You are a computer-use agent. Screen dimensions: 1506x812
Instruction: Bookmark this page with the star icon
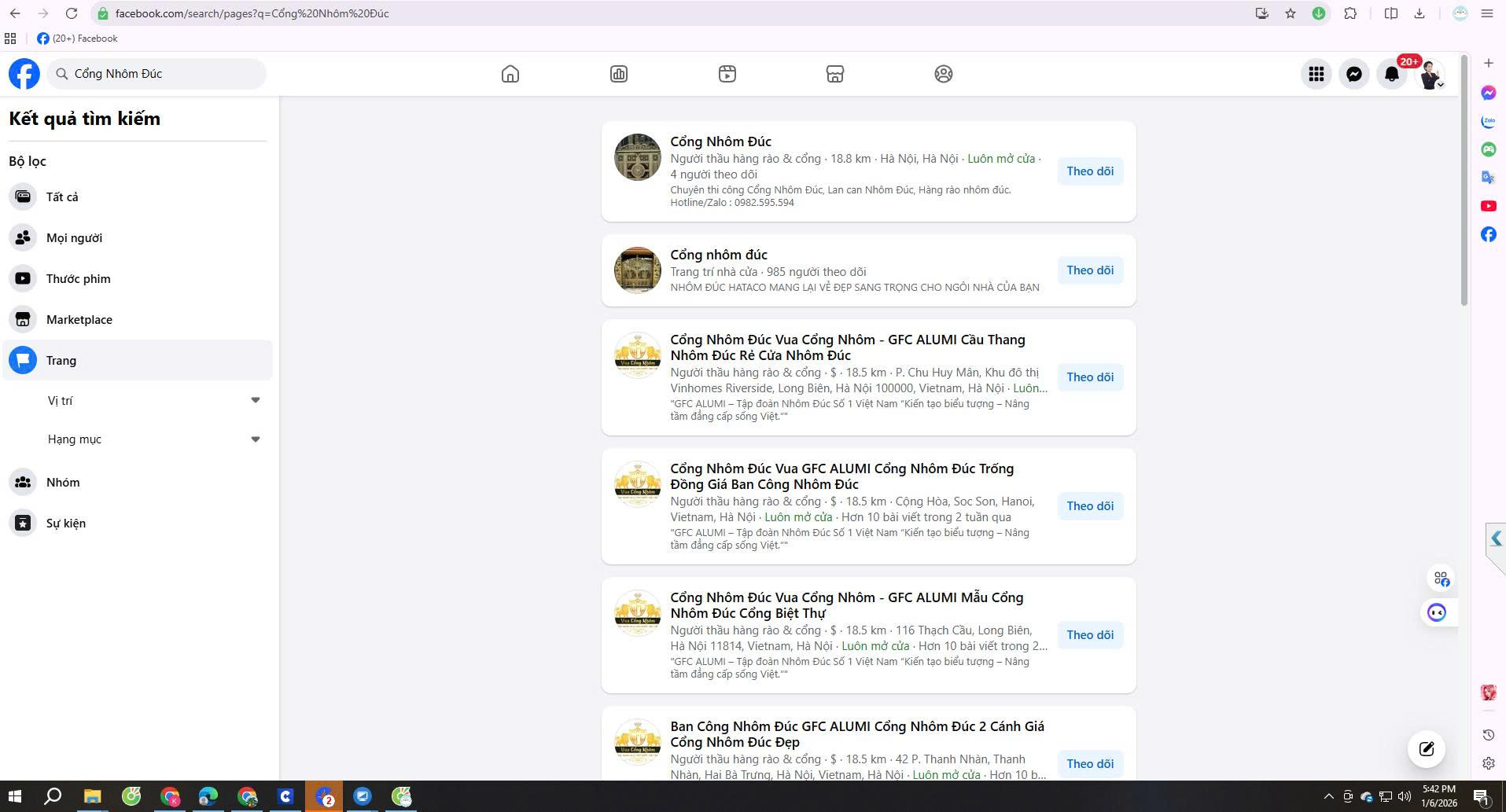[x=1291, y=13]
